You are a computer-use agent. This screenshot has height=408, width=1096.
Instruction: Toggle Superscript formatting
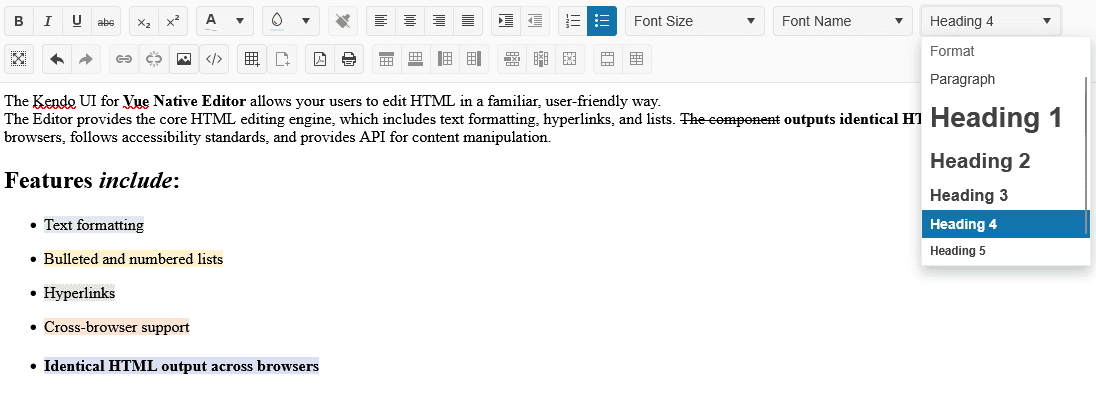pyautogui.click(x=173, y=21)
